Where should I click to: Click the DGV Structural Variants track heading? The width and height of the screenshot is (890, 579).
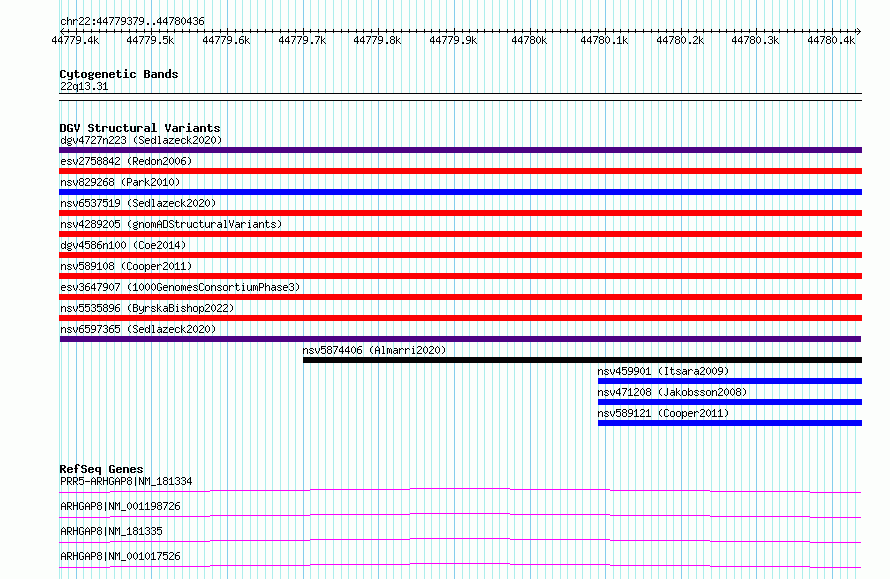tap(140, 128)
